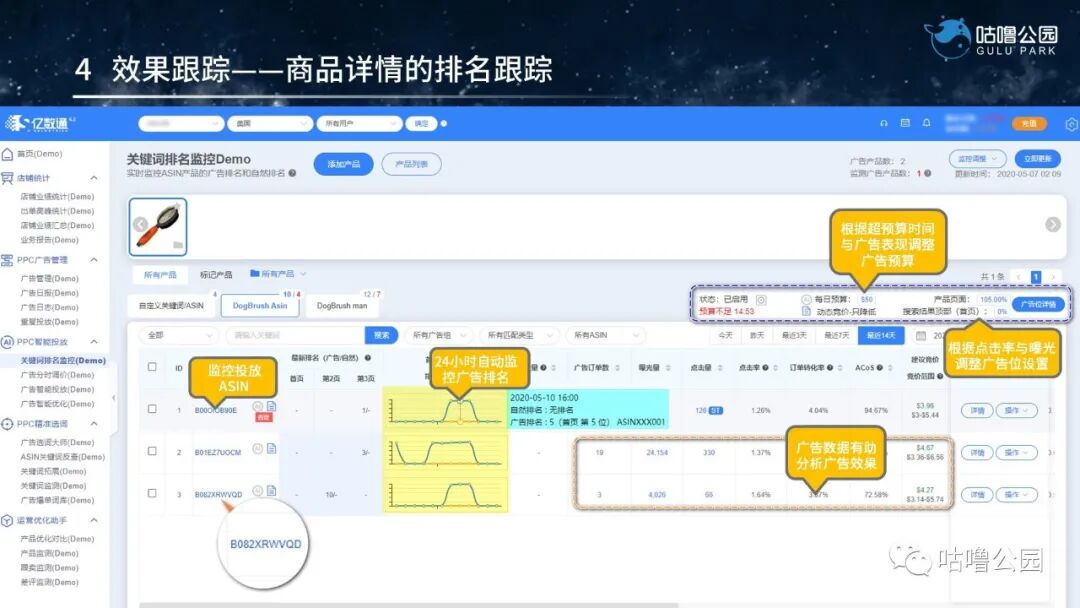Check the header checkbox to select all rows

coord(153,365)
